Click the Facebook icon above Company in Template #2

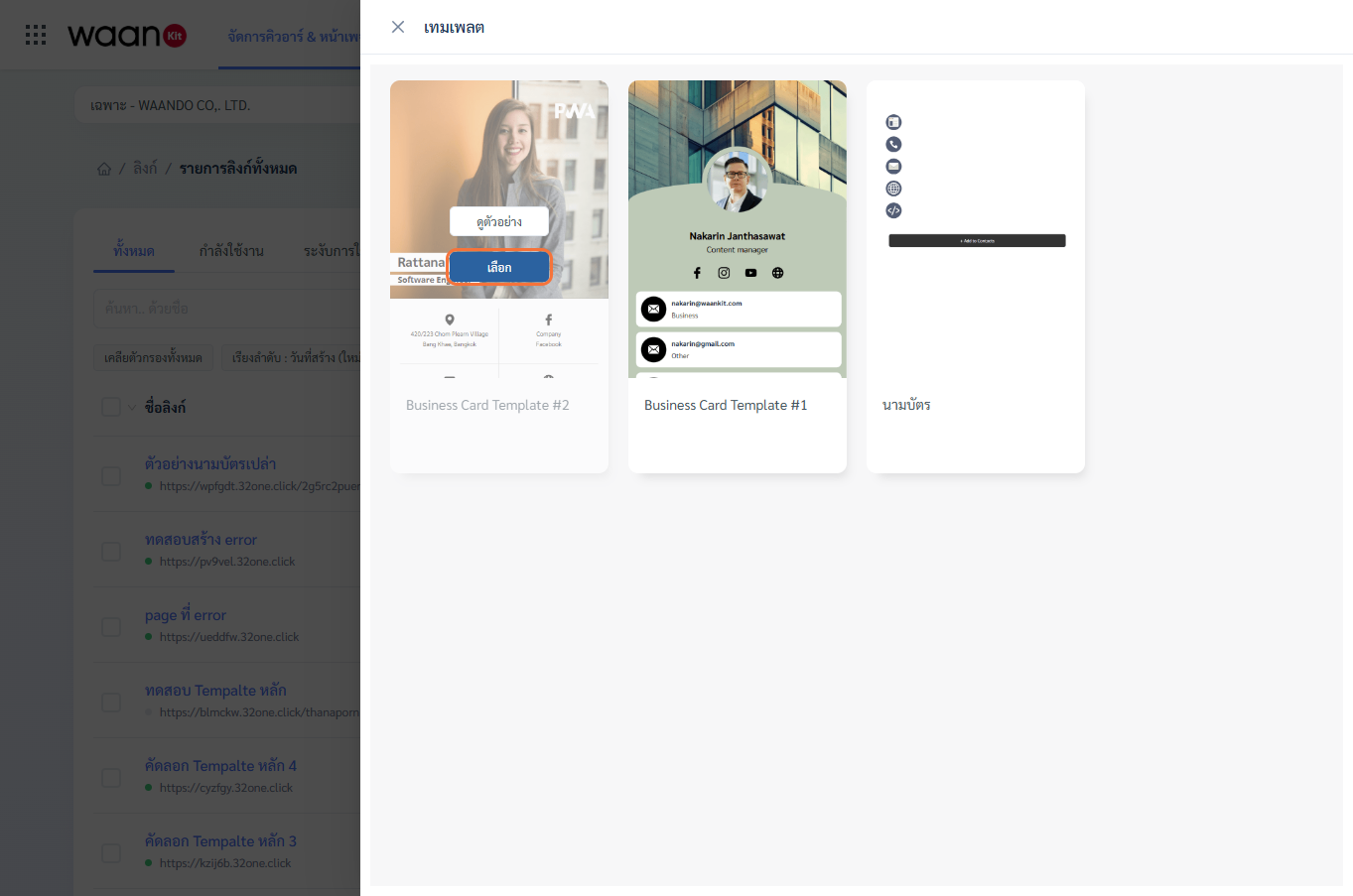[548, 320]
